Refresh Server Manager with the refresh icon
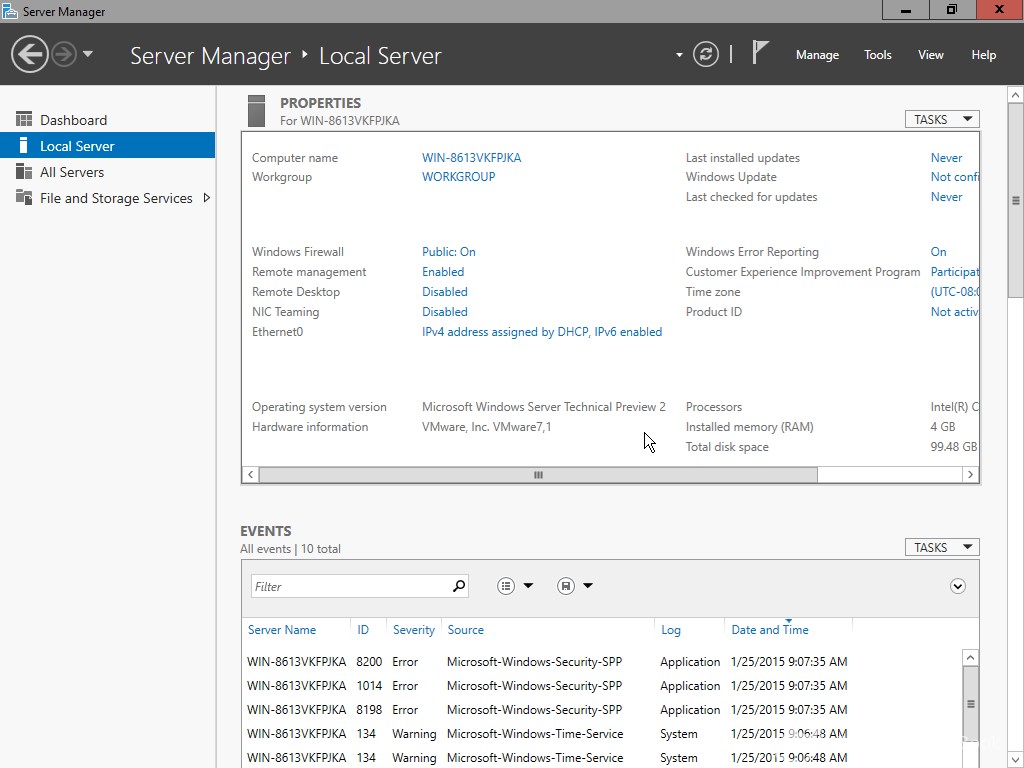This screenshot has height=768, width=1024. (705, 54)
